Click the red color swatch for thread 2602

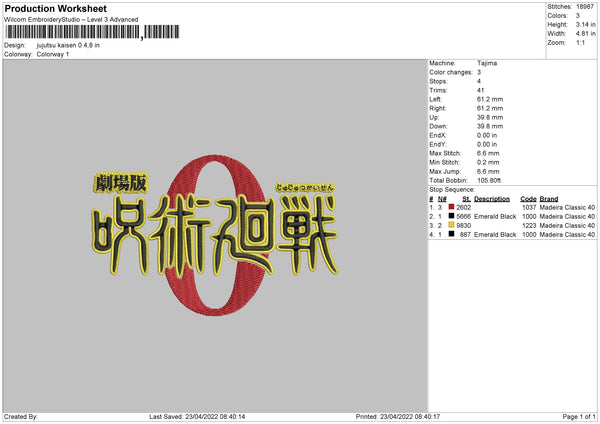click(452, 207)
